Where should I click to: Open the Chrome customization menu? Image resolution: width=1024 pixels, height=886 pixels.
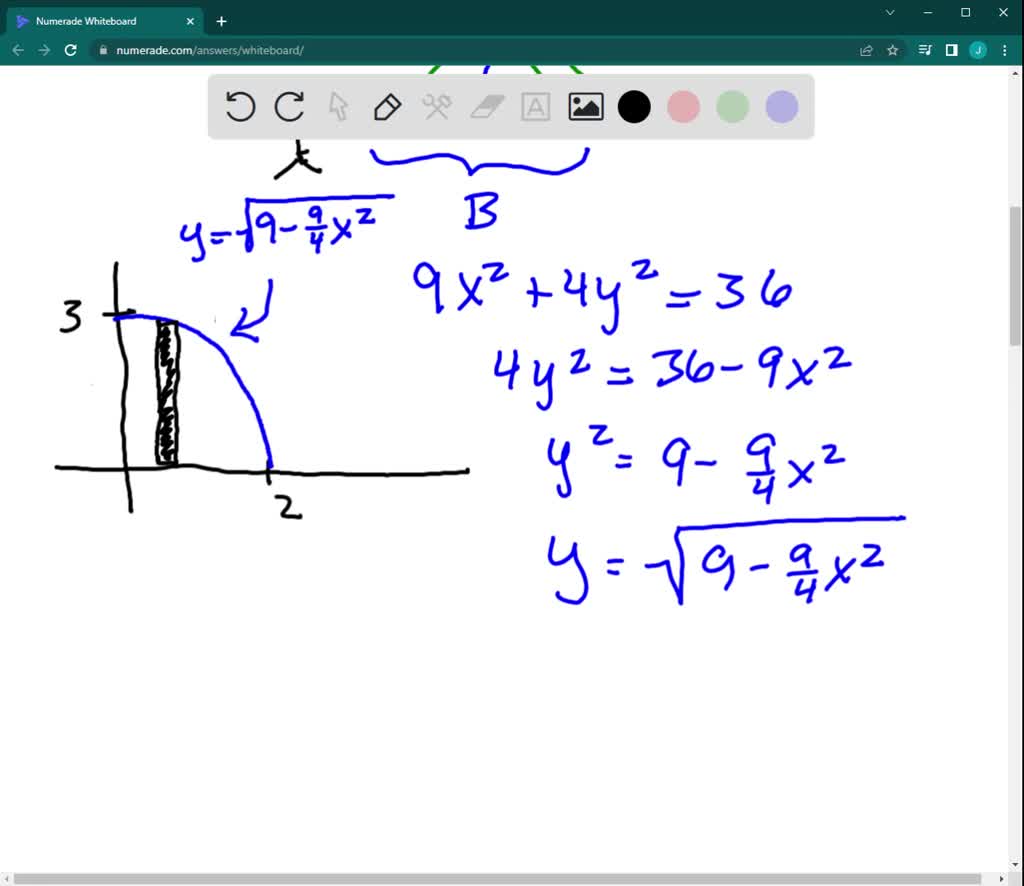1003,50
